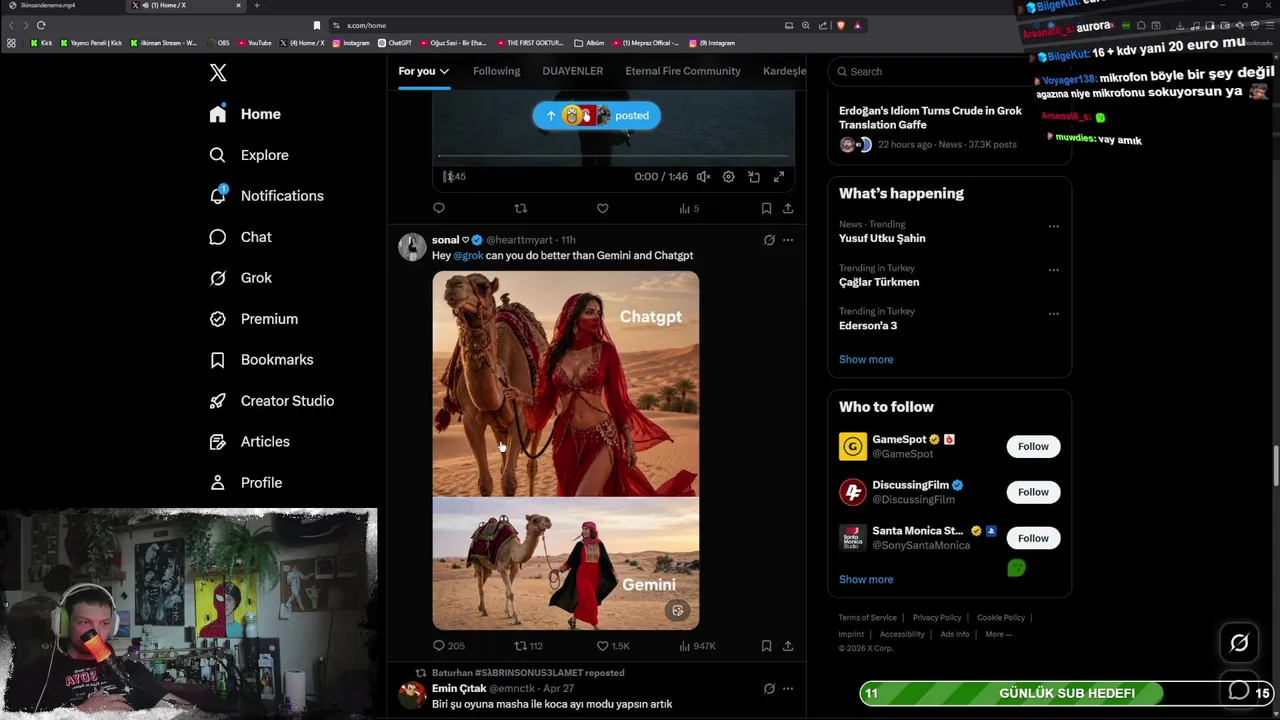Like sonal's post with 1.5K likes
The height and width of the screenshot is (720, 1280).
(x=613, y=646)
